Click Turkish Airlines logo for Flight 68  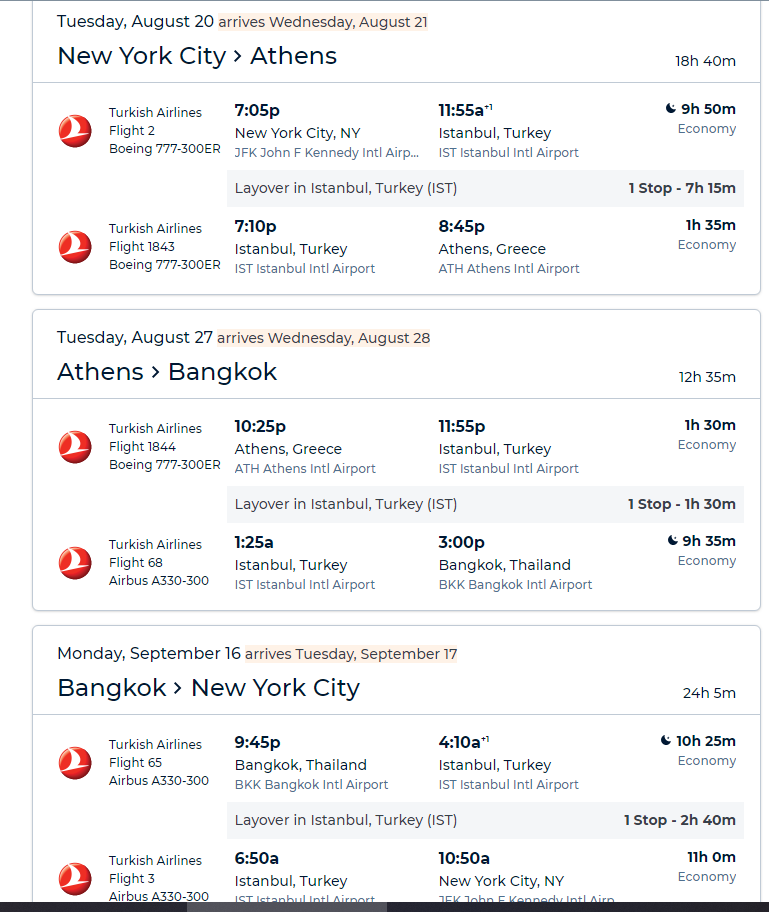75,562
